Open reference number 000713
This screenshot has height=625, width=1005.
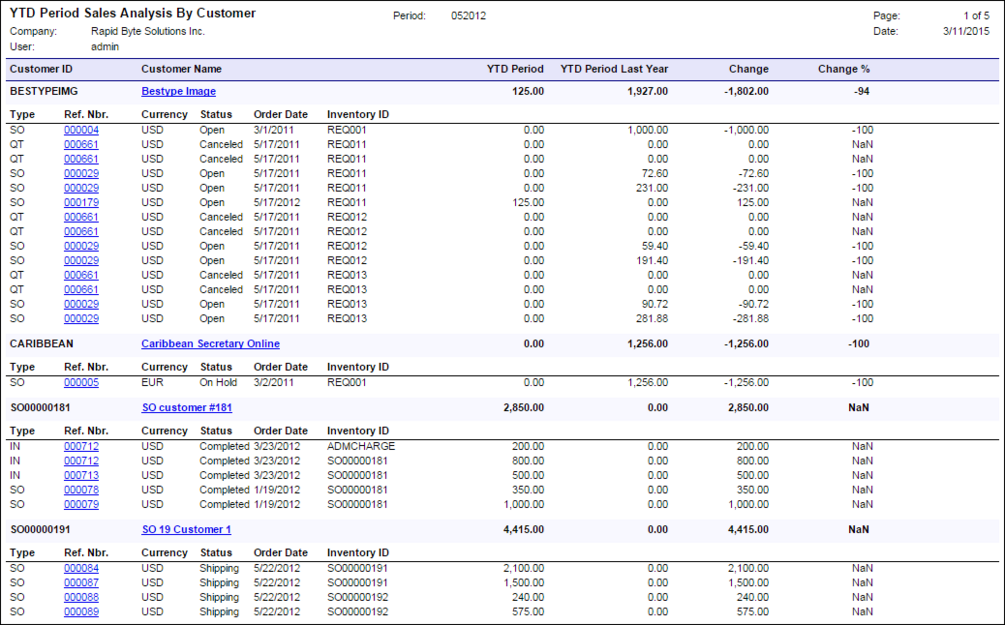81,476
